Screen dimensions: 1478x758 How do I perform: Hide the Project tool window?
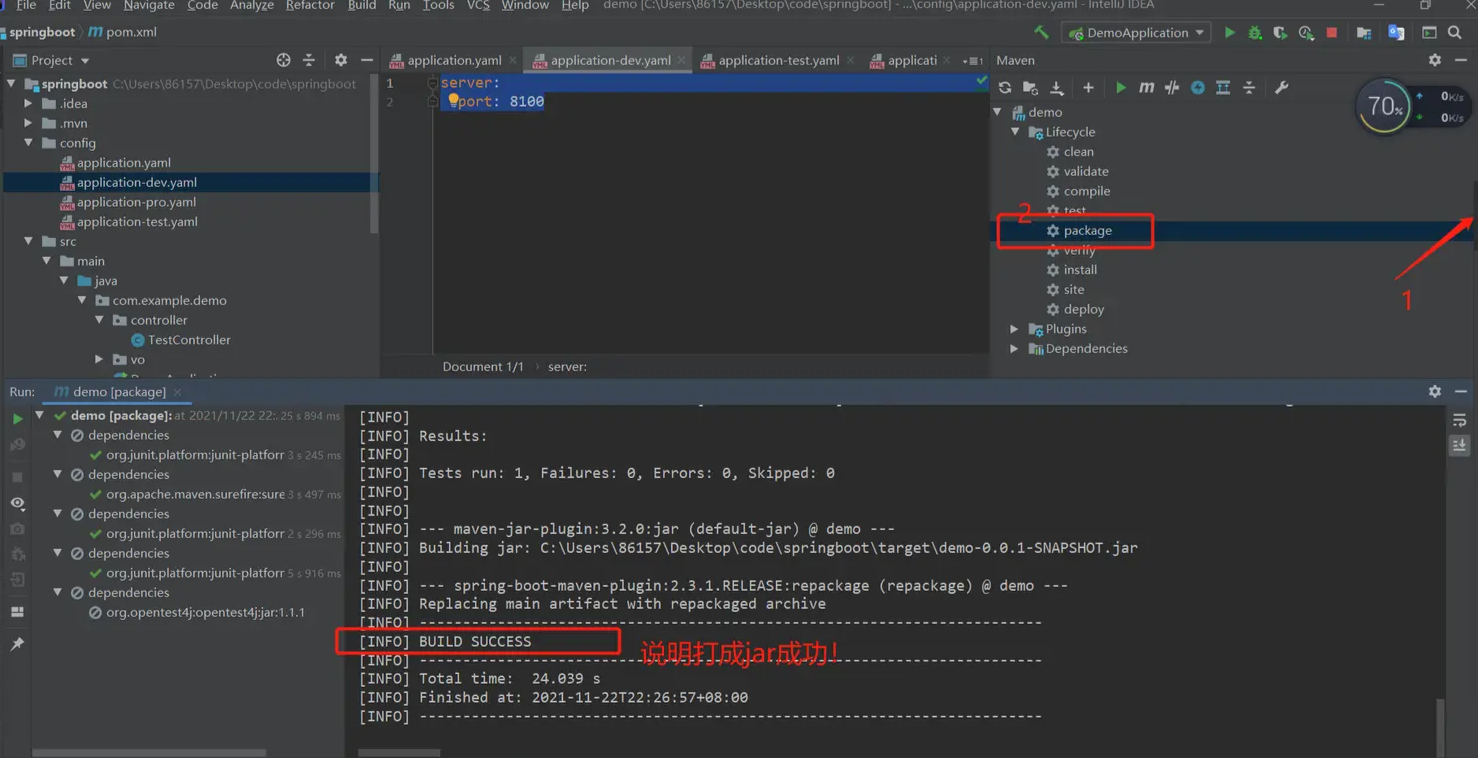366,60
